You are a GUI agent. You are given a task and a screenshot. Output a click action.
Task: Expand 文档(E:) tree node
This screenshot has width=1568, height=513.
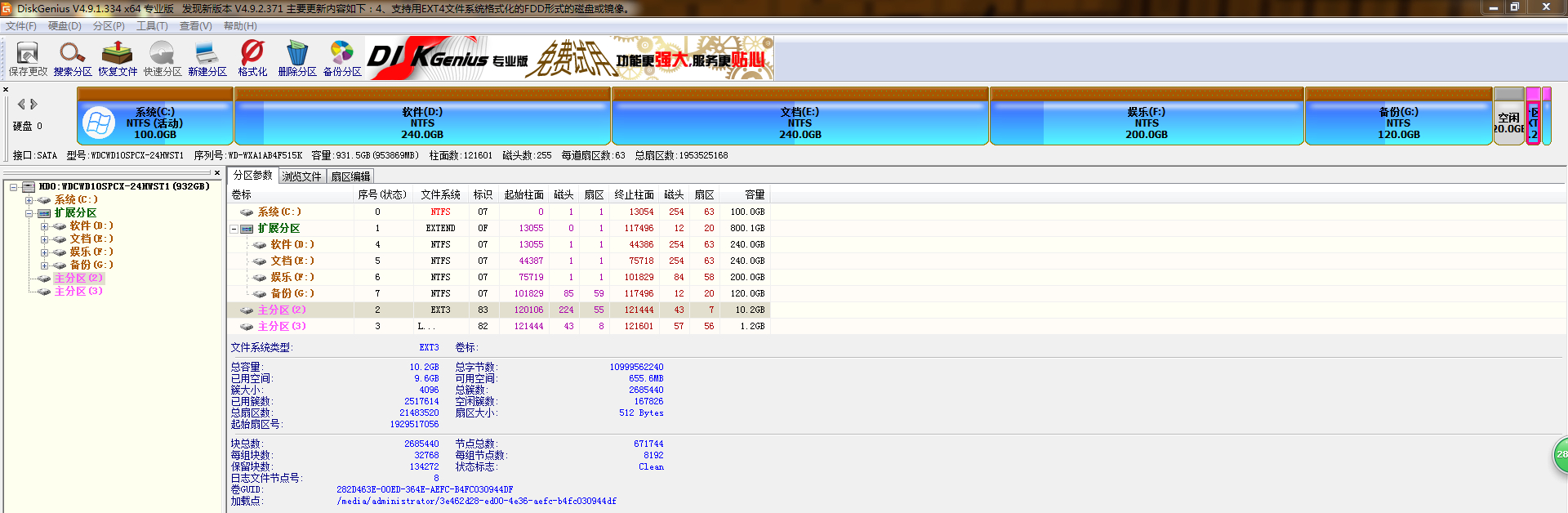point(45,239)
